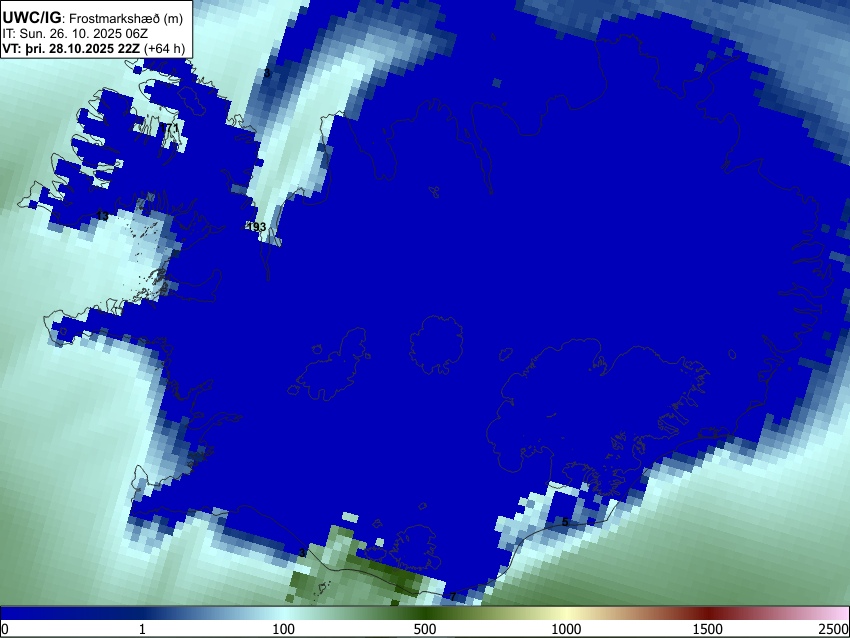Screen dimensions: 850x638
Task: Click the "0" label on the legend
Action: pos(5,629)
